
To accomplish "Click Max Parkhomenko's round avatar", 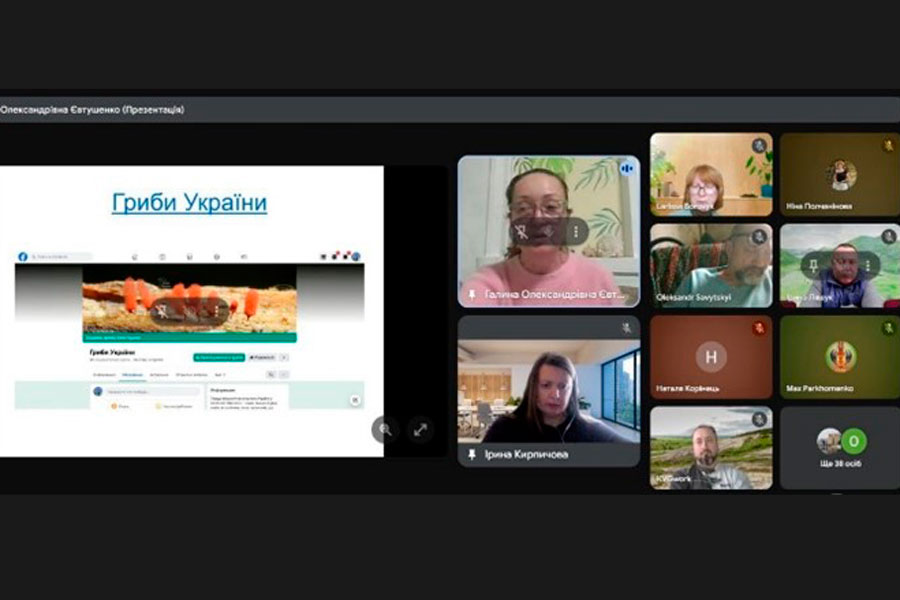I will tap(841, 357).
